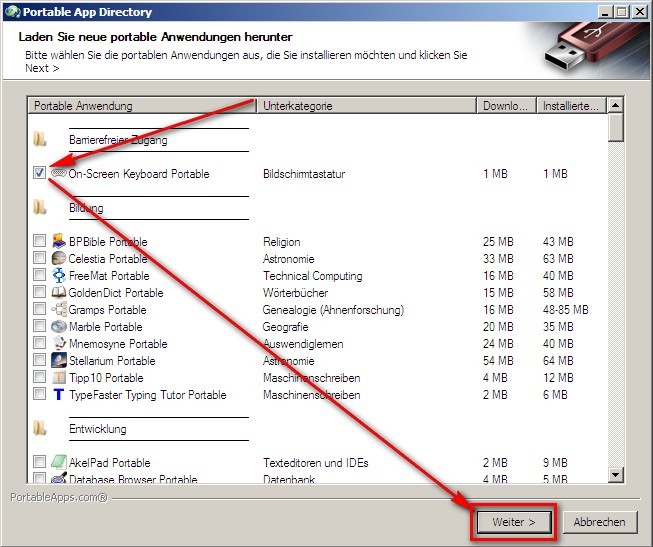Check the Marble Portable checkbox
653x547 pixels.
coord(40,325)
